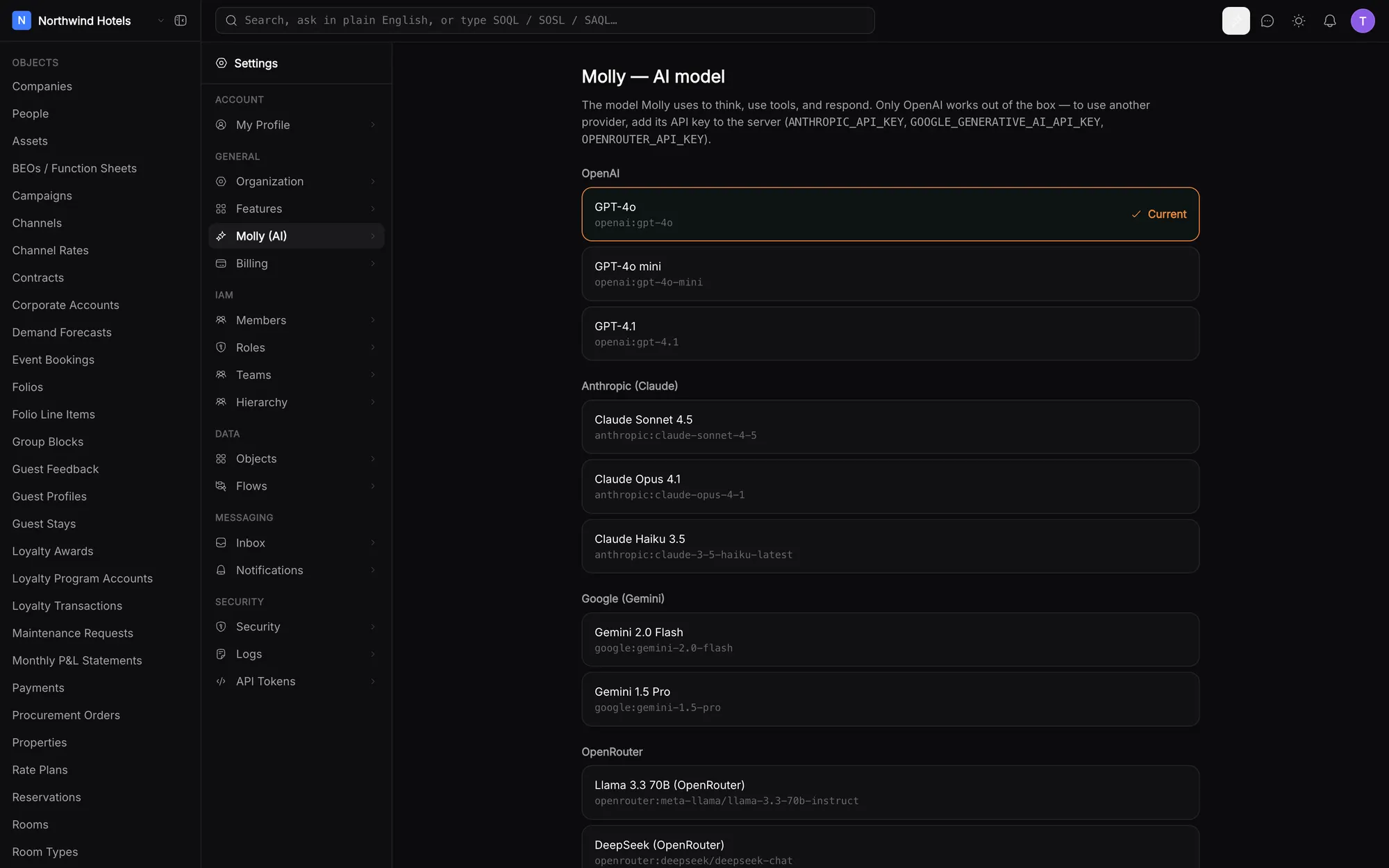Click the Northwind Hotels logo icon

(x=22, y=21)
